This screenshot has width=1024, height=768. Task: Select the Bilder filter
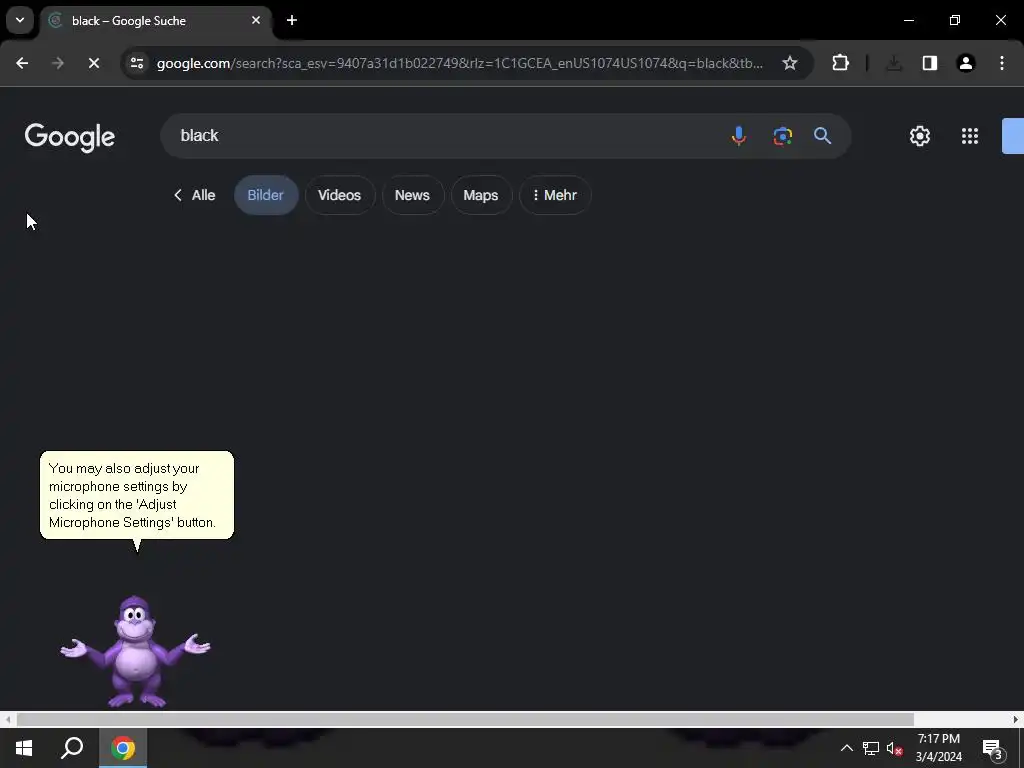(266, 195)
